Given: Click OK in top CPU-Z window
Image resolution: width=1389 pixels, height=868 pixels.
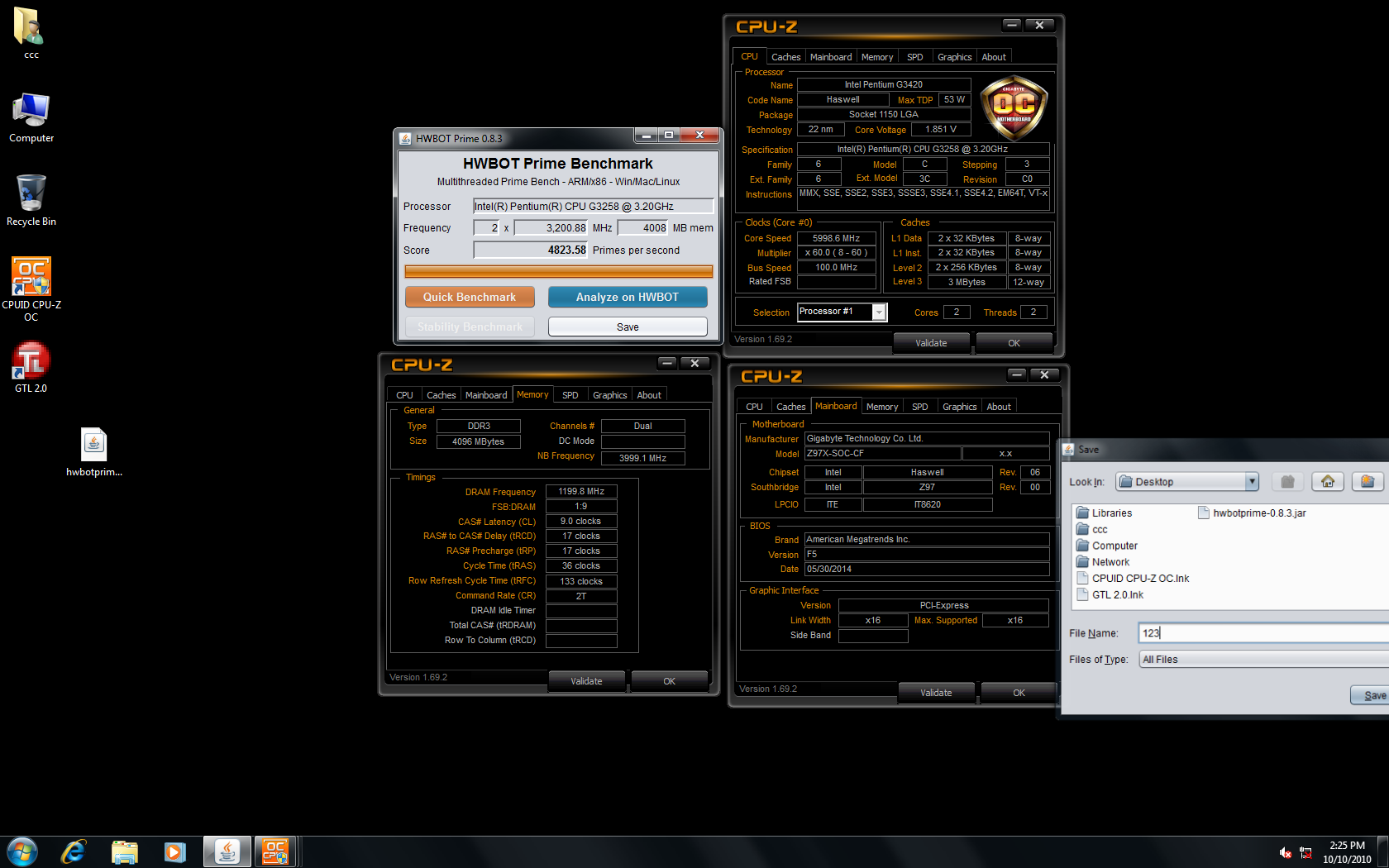Looking at the screenshot, I should pyautogui.click(x=1014, y=343).
